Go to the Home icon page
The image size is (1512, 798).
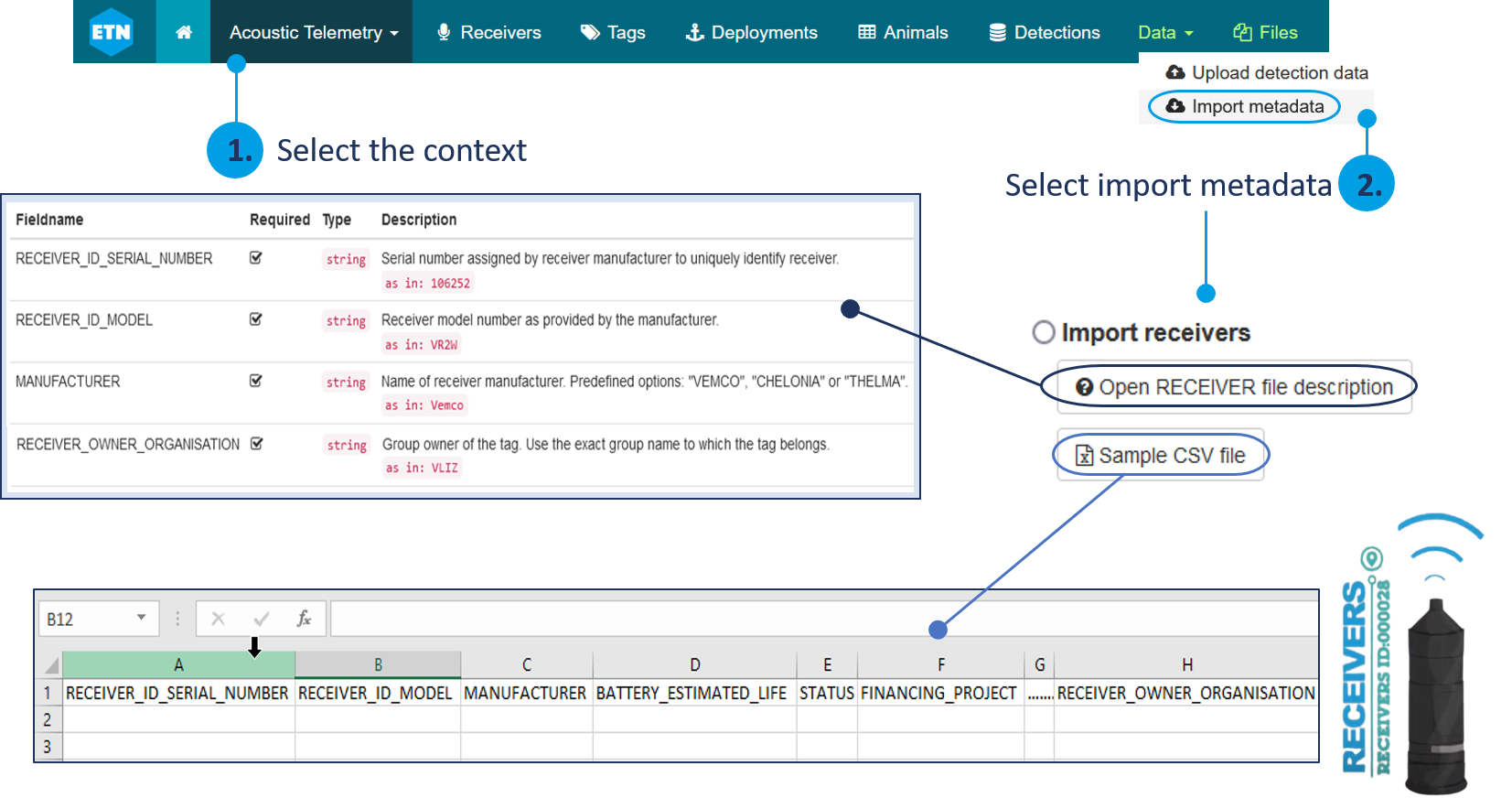coord(183,32)
